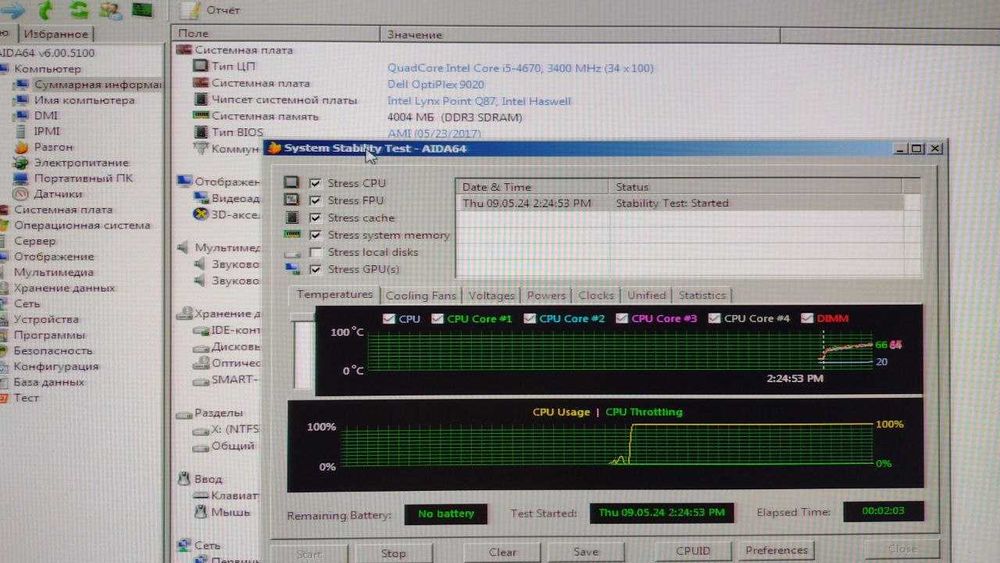Switch to the Voltages tab

(491, 295)
